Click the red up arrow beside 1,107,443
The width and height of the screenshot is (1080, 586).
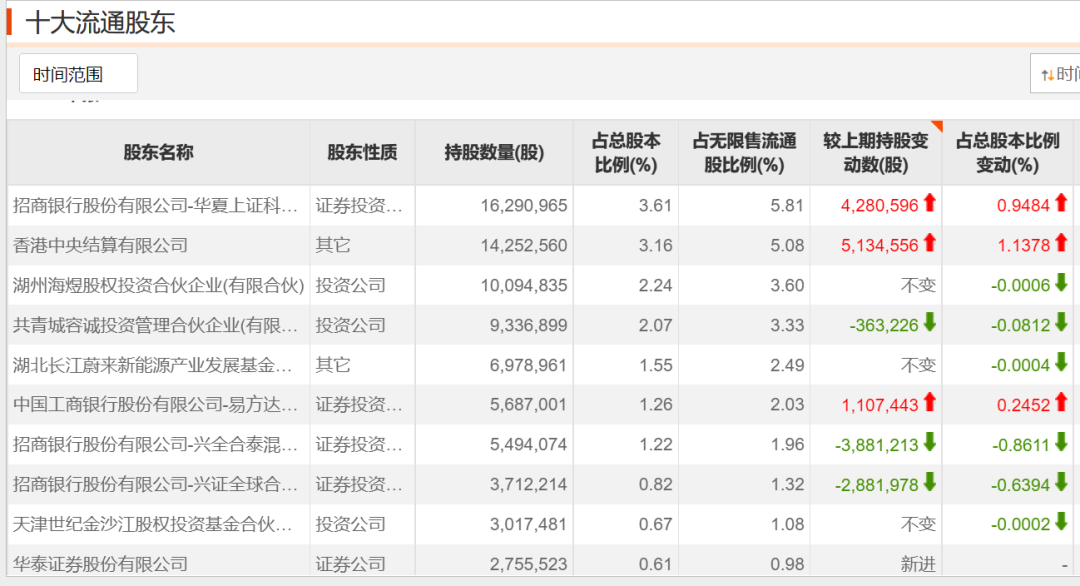point(929,402)
